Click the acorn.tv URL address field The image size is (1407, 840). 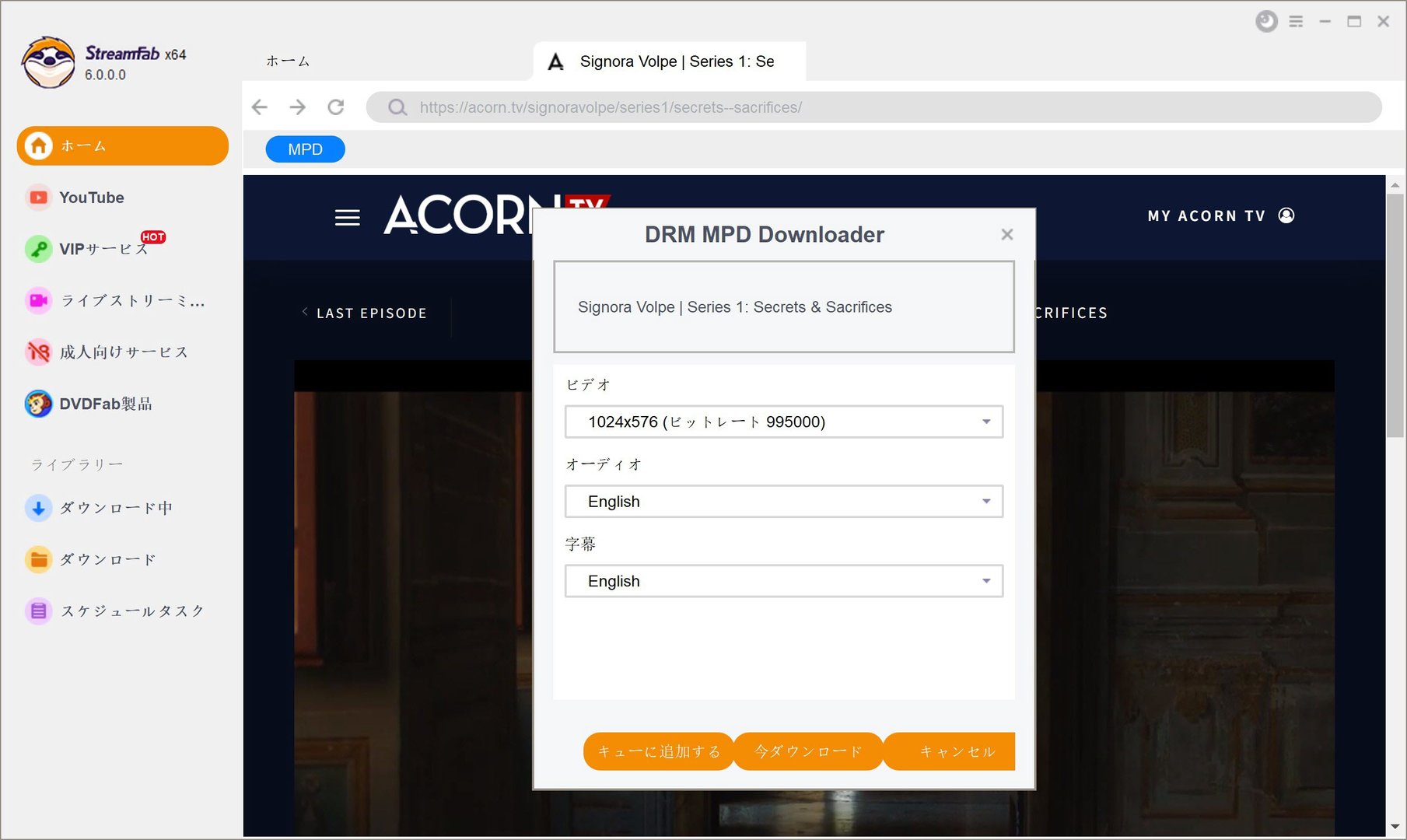point(873,107)
